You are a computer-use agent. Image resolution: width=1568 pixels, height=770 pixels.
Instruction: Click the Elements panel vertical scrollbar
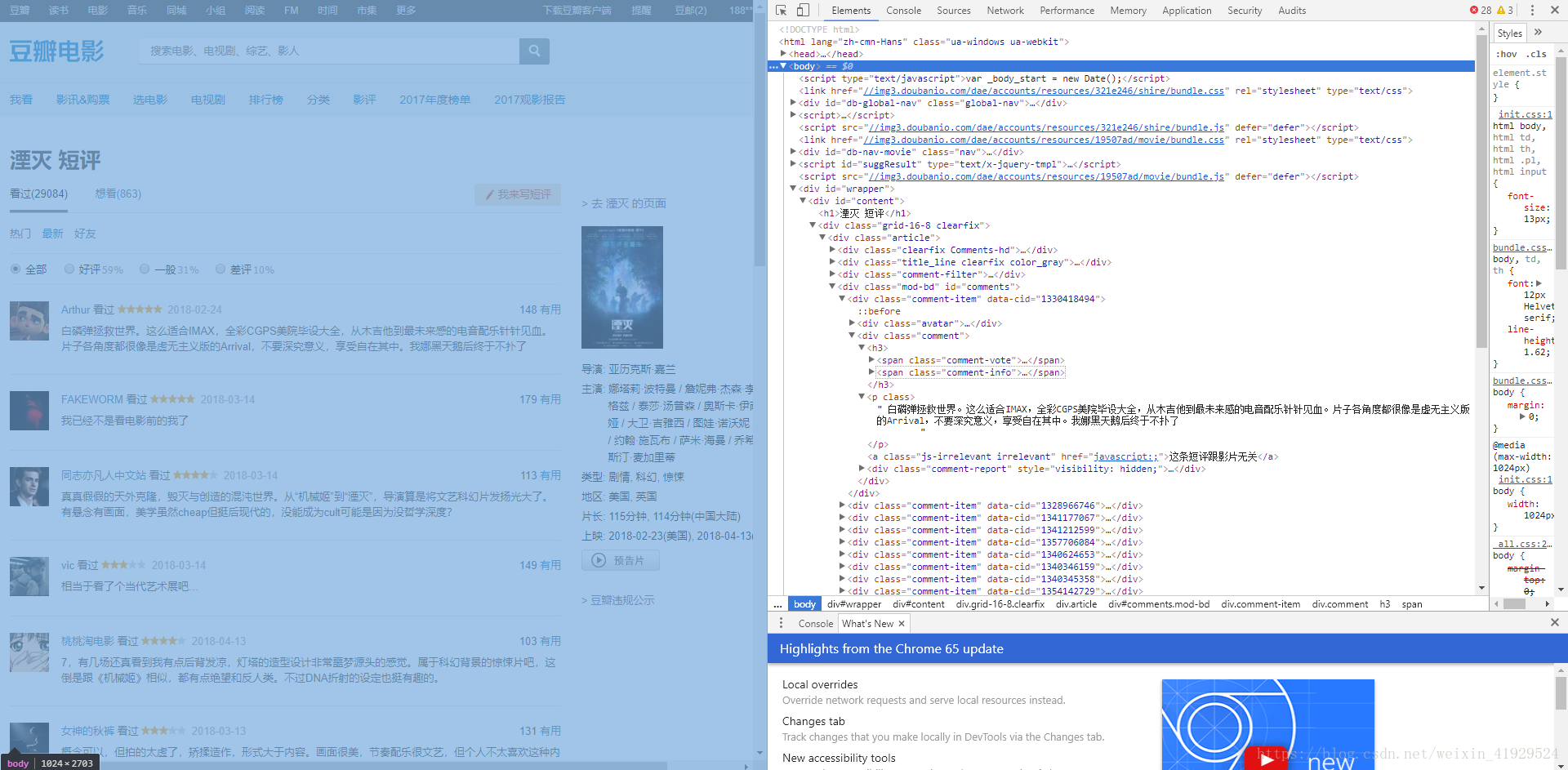[1481, 192]
